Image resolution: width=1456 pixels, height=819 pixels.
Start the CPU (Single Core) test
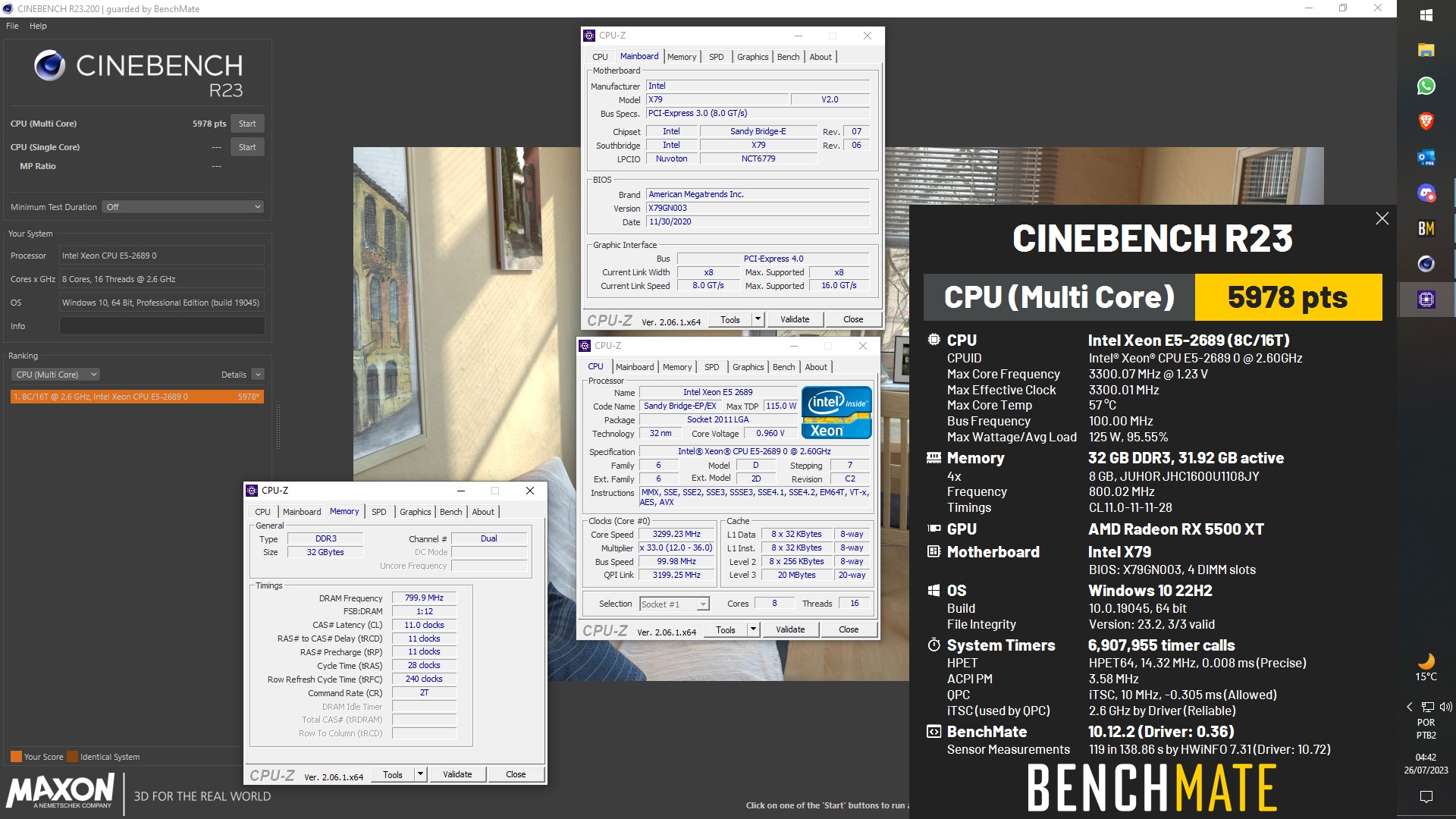point(247,147)
